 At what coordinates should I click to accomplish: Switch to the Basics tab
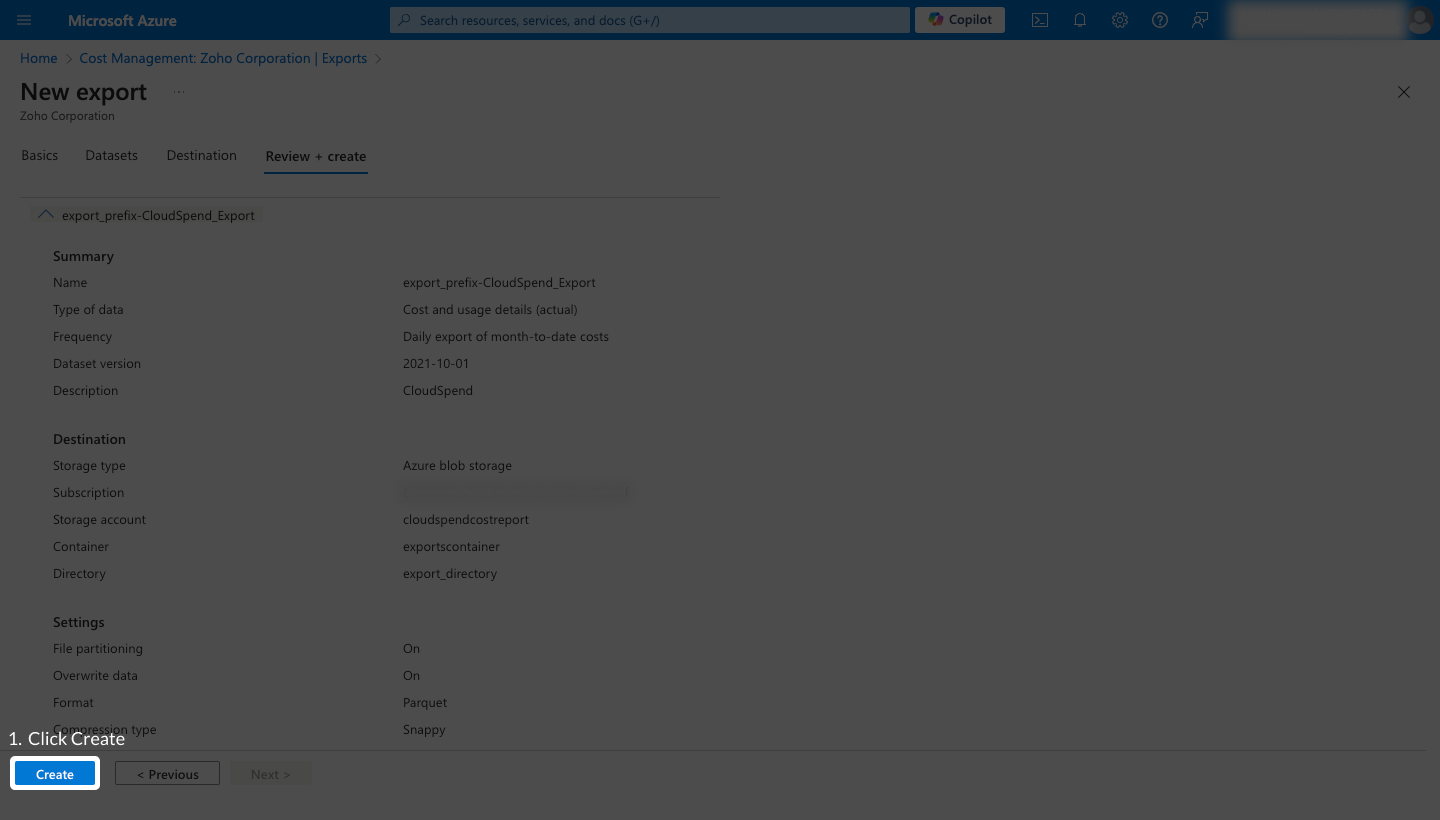40,156
